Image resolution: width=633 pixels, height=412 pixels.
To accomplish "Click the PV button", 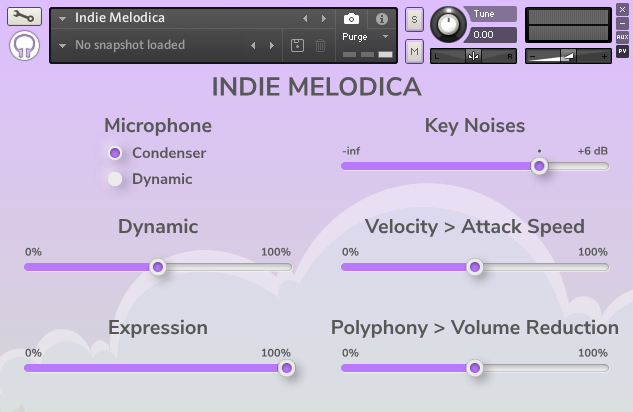I will (622, 50).
